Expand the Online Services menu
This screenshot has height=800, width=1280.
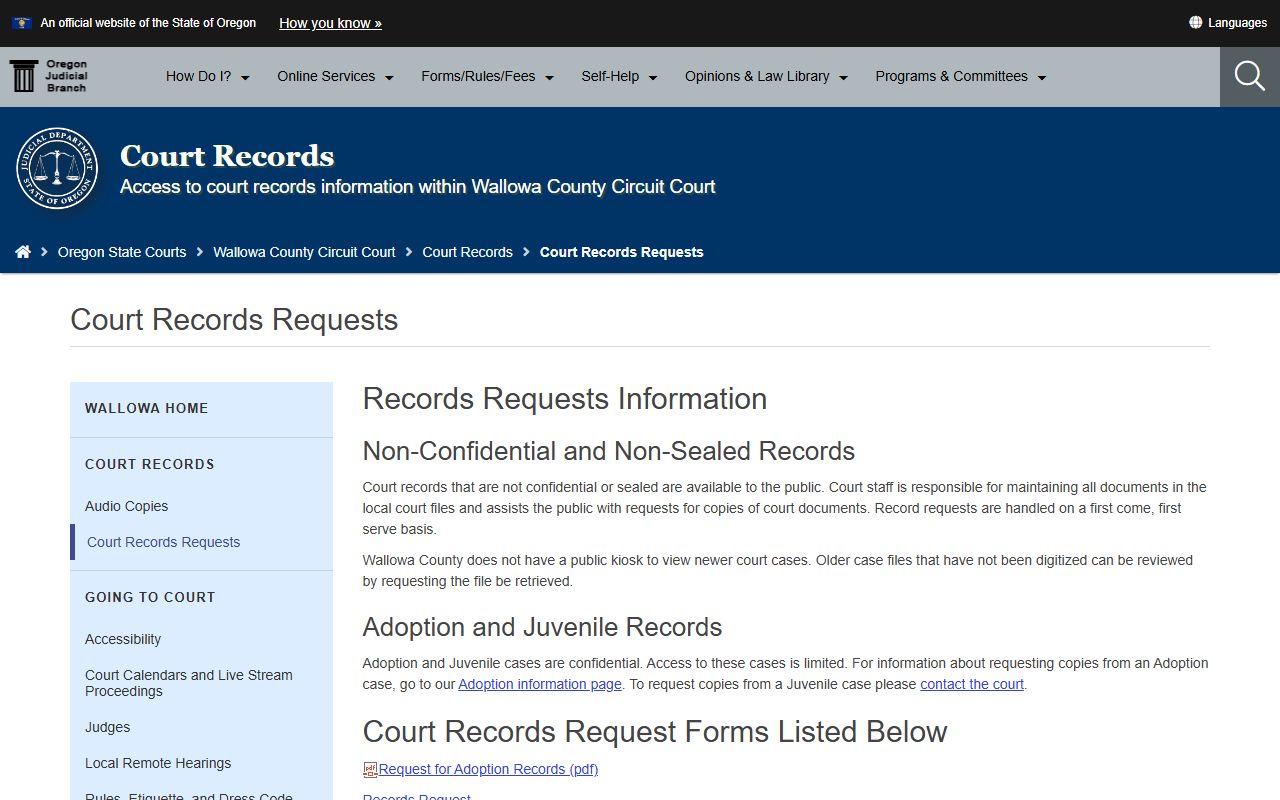tap(336, 76)
